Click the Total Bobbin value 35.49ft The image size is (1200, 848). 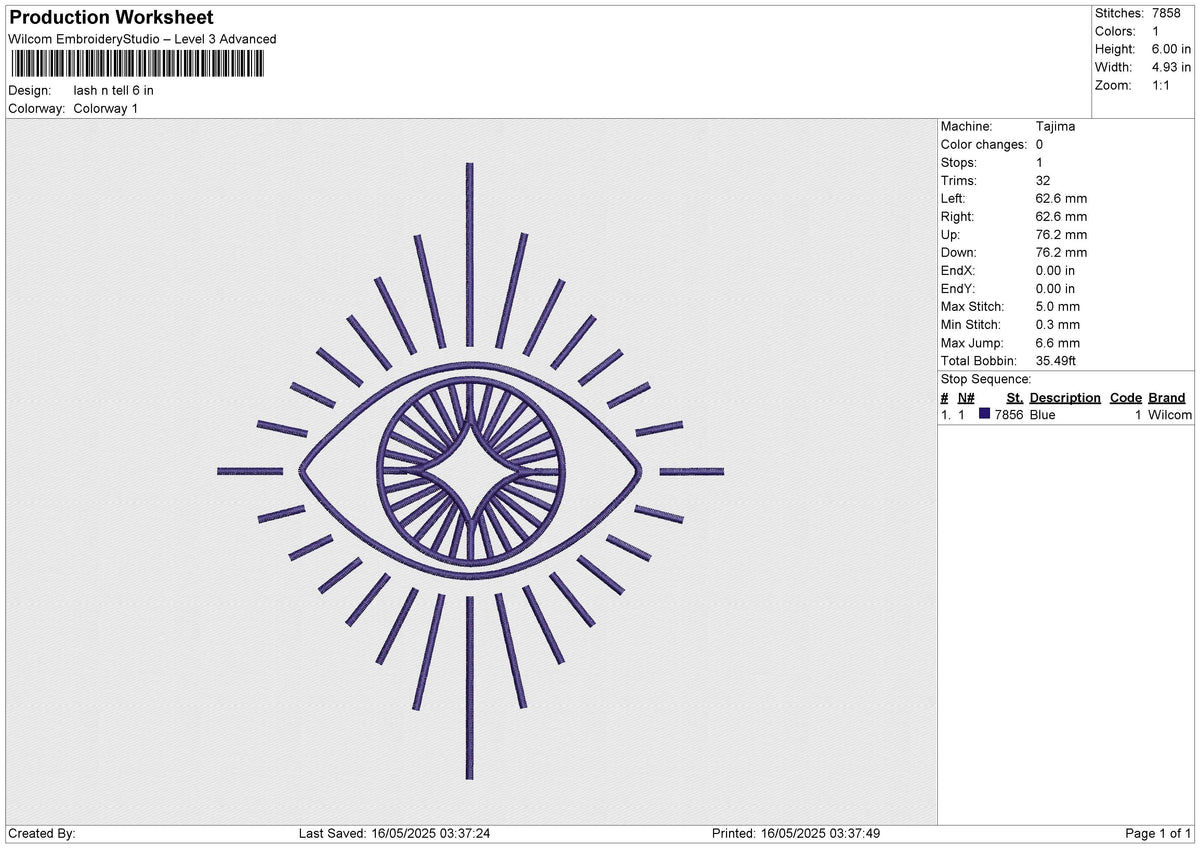pyautogui.click(x=1056, y=360)
